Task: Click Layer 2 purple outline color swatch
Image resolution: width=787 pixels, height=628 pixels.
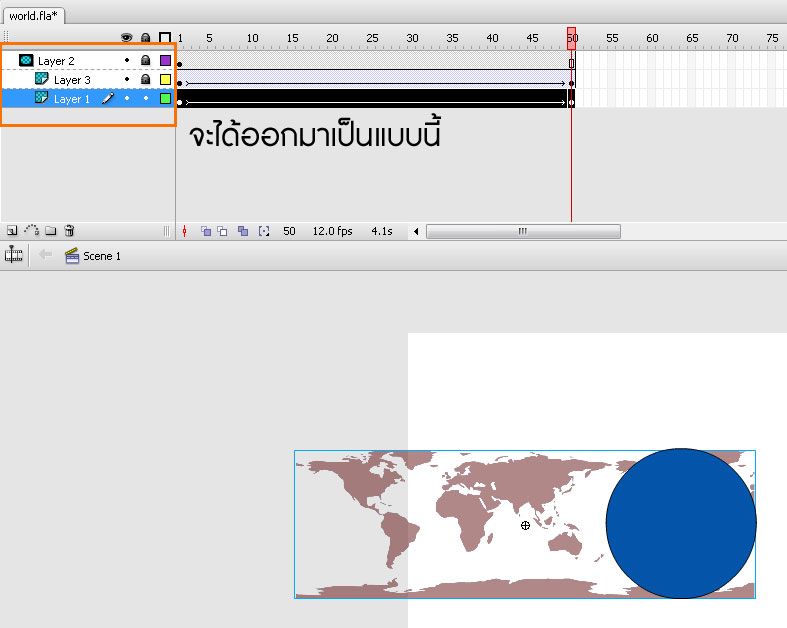Action: [x=165, y=61]
